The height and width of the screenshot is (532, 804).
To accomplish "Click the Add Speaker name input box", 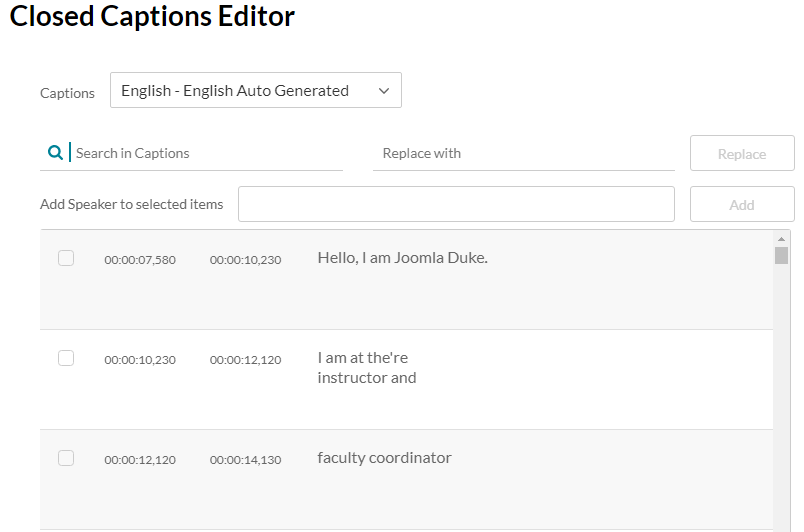I will coord(456,204).
